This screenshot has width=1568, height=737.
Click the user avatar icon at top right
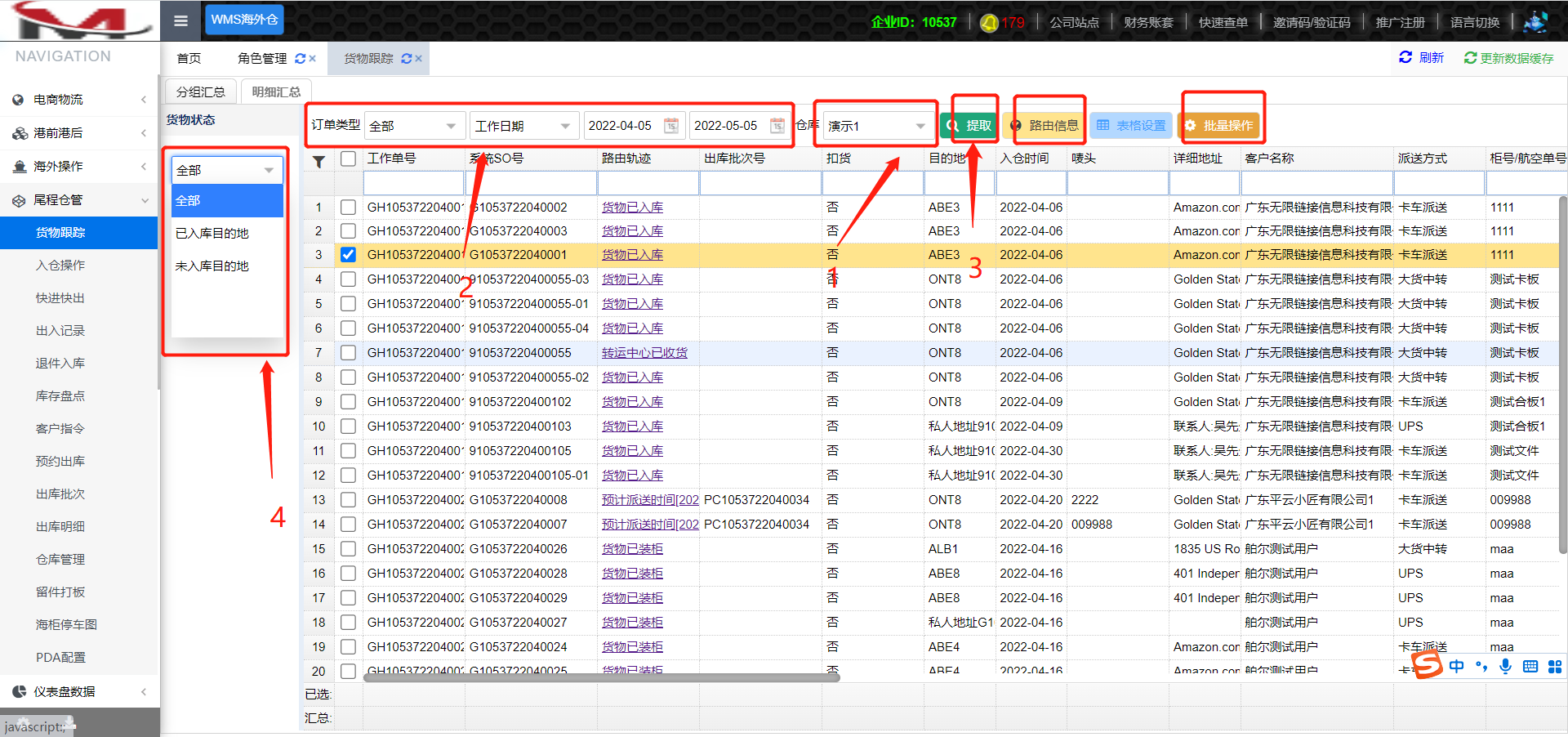1535,22
